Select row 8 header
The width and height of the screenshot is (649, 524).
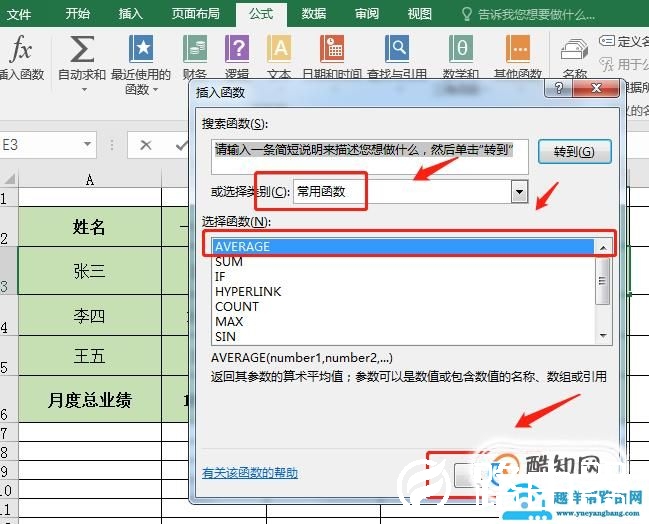[x=8, y=451]
